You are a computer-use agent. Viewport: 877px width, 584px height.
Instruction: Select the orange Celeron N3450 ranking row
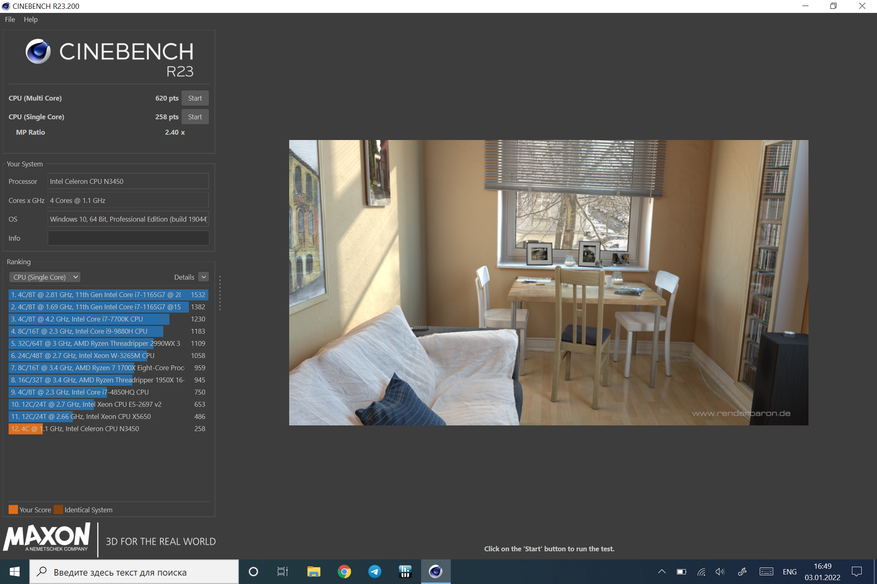pyautogui.click(x=109, y=429)
